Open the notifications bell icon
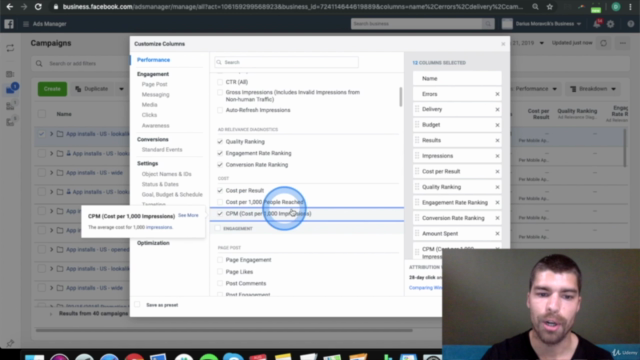This screenshot has height=360, width=640. [597, 24]
